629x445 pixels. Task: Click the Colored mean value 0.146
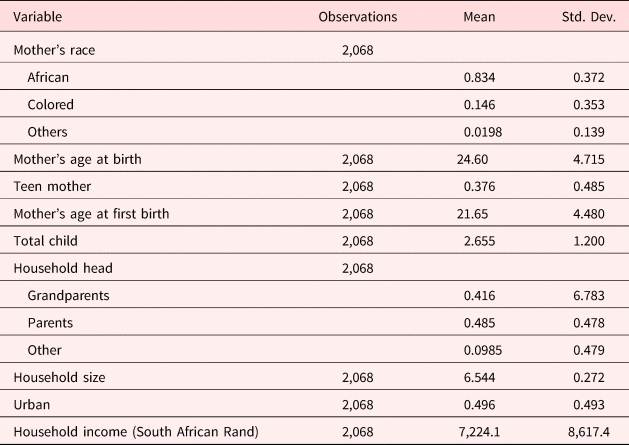click(479, 103)
